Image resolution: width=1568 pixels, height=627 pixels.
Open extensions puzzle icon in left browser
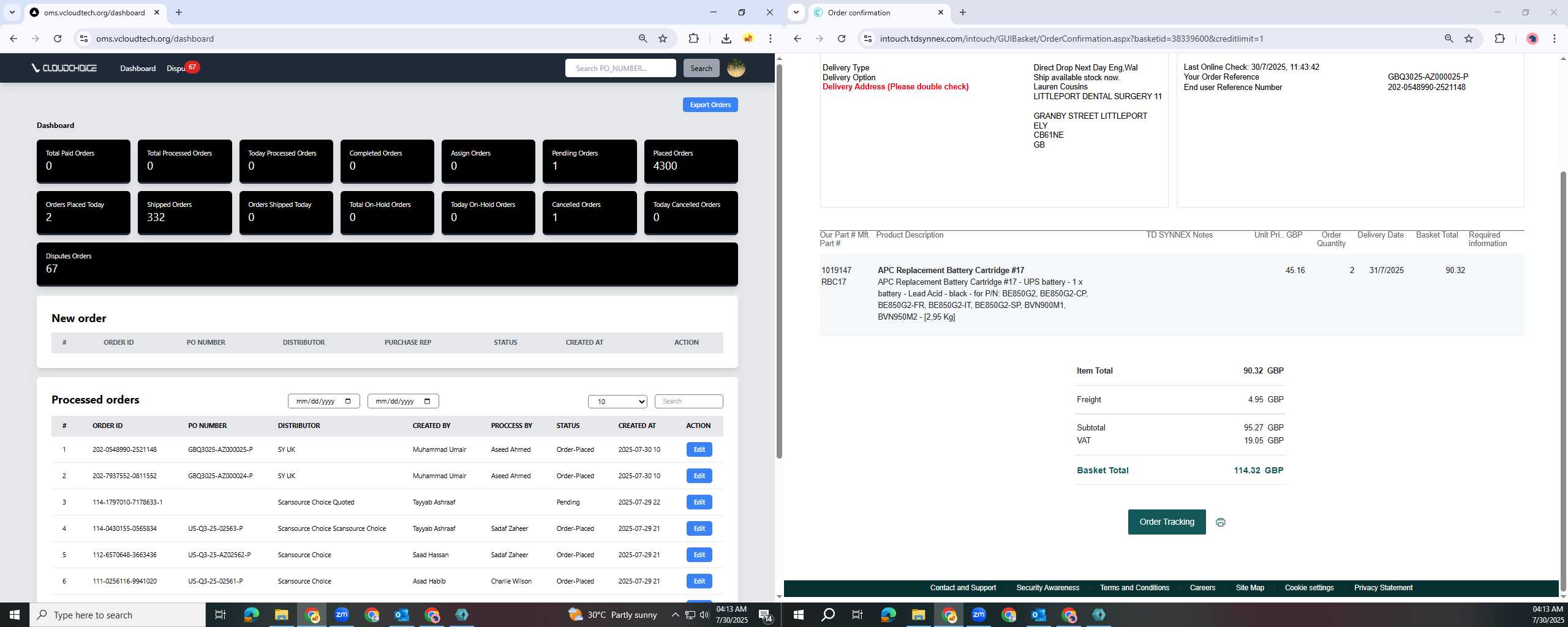point(693,39)
